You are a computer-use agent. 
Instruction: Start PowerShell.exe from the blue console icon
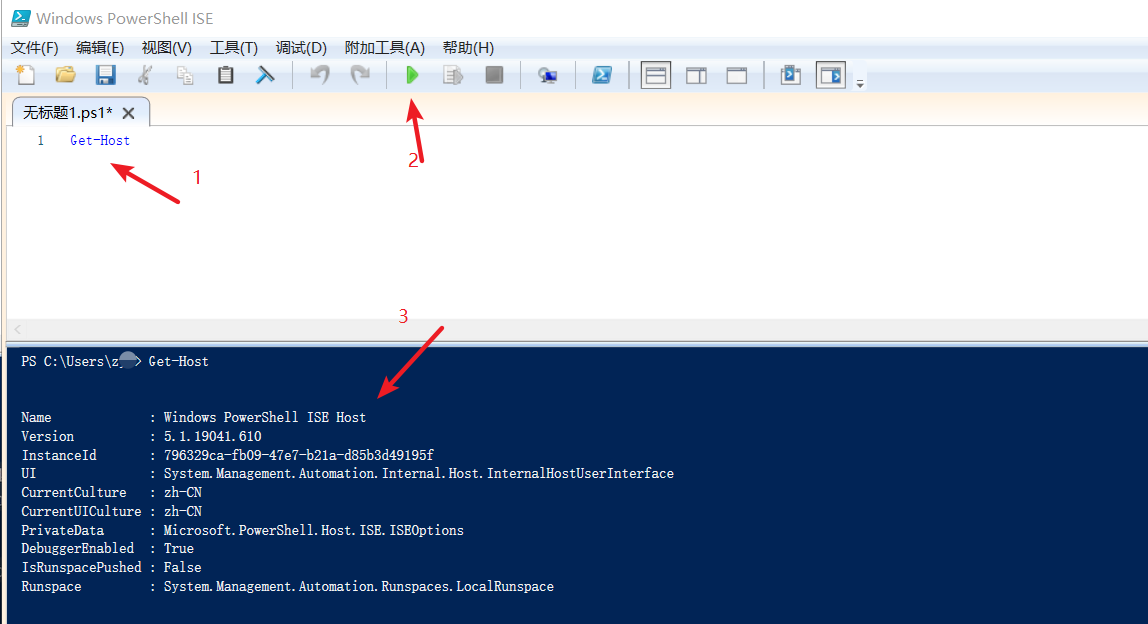602,75
